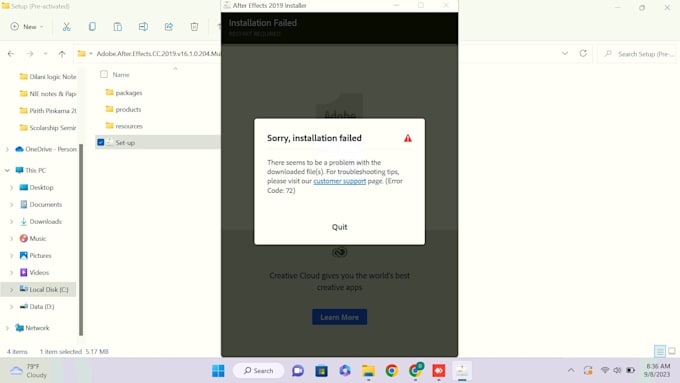The image size is (680, 383).
Task: Click the Paste clipboard icon
Action: 118,27
